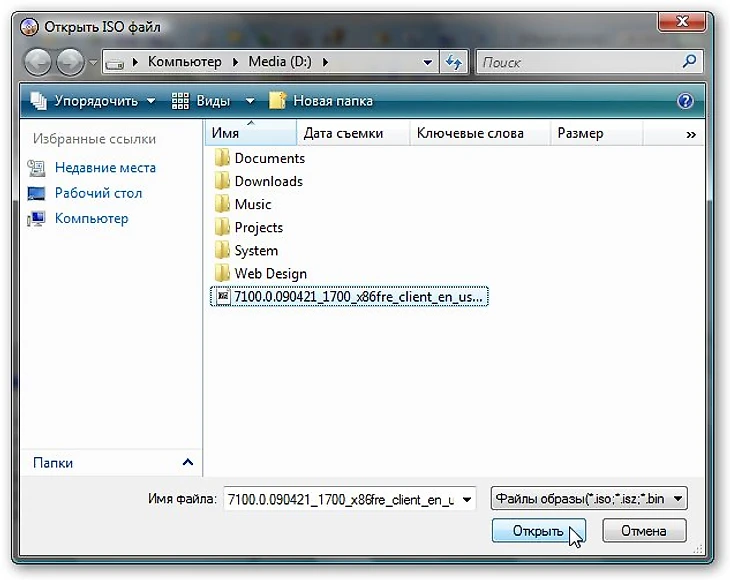
Task: Open the Виды views dropdown
Action: pyautogui.click(x=212, y=101)
